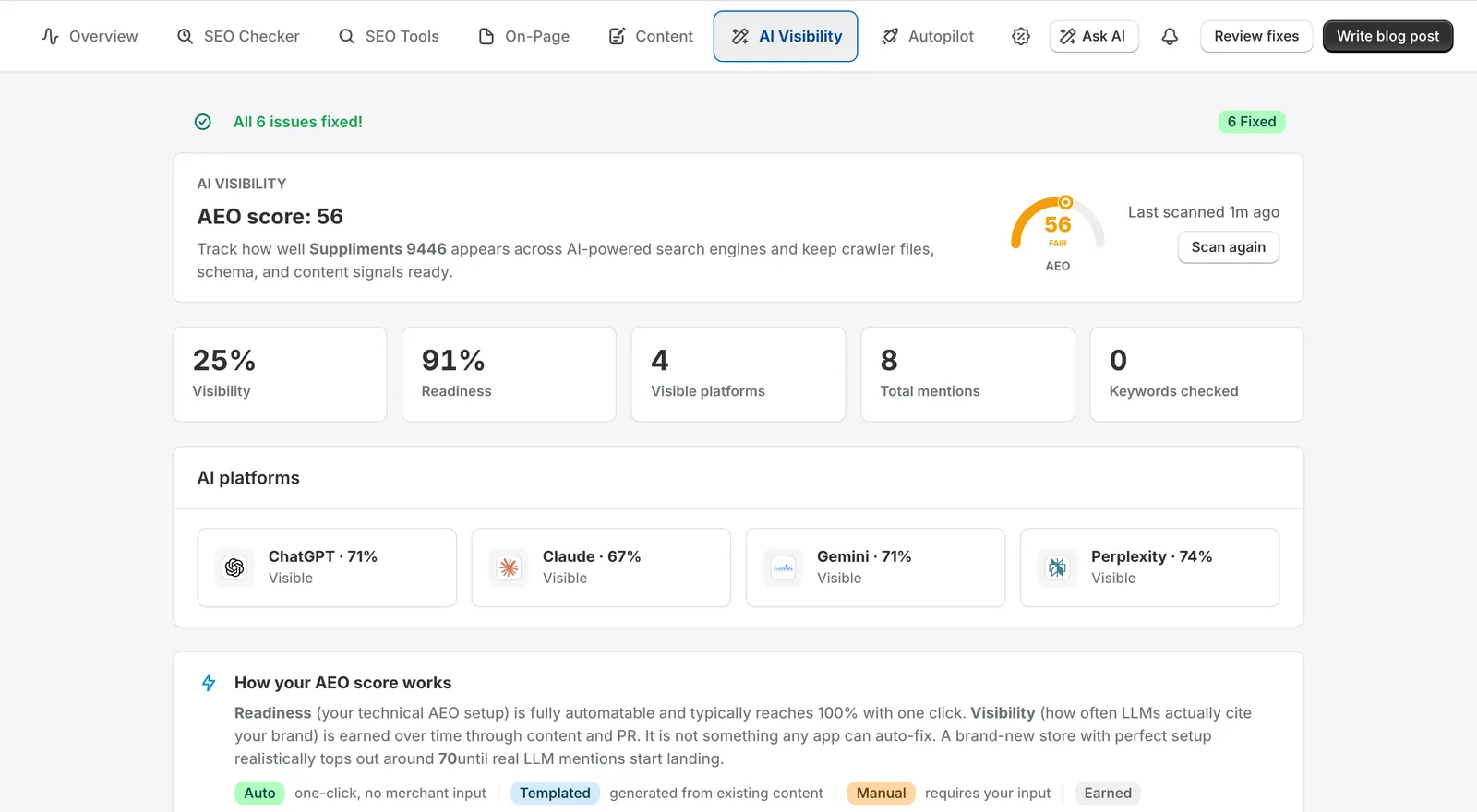Viewport: 1477px width, 812px height.
Task: Click the Templated tag
Action: point(555,793)
